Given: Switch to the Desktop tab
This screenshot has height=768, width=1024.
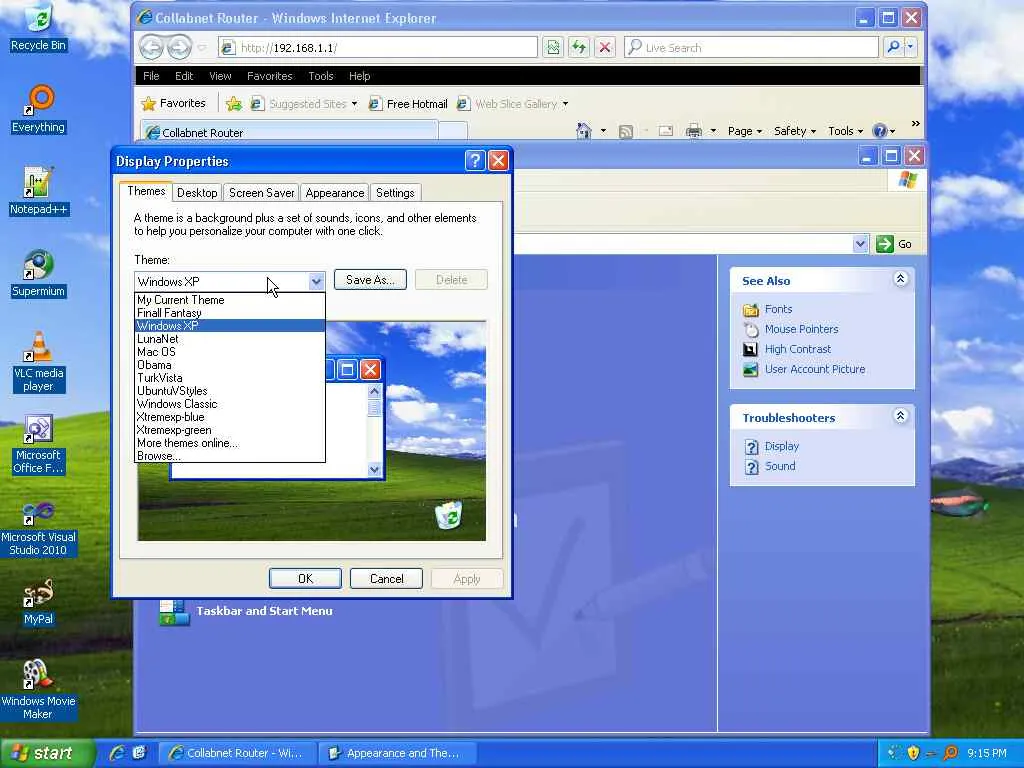Looking at the screenshot, I should (197, 193).
